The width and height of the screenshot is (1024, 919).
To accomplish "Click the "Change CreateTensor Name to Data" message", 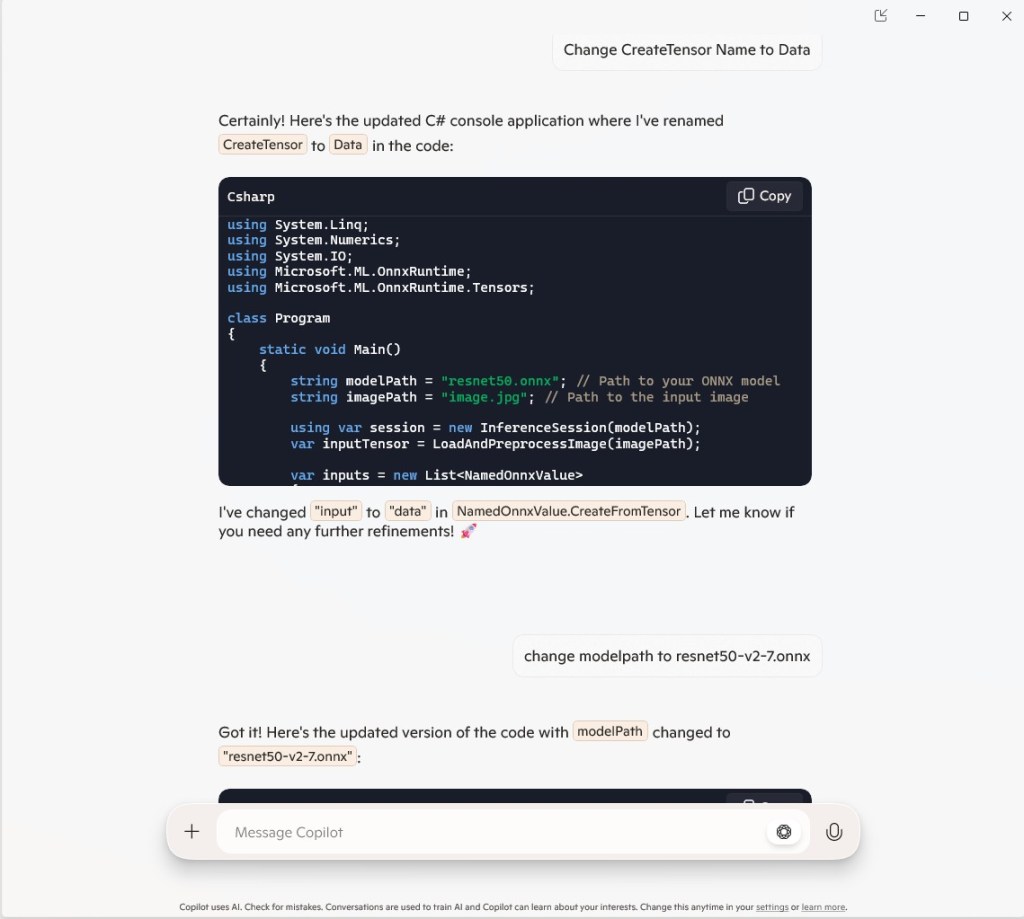I will (x=686, y=50).
